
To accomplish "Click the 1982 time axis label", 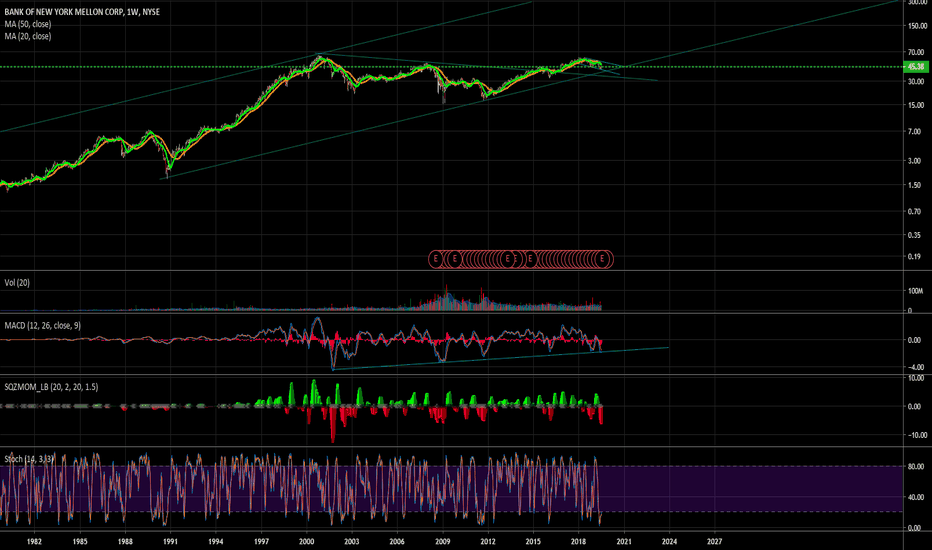I will [x=34, y=542].
